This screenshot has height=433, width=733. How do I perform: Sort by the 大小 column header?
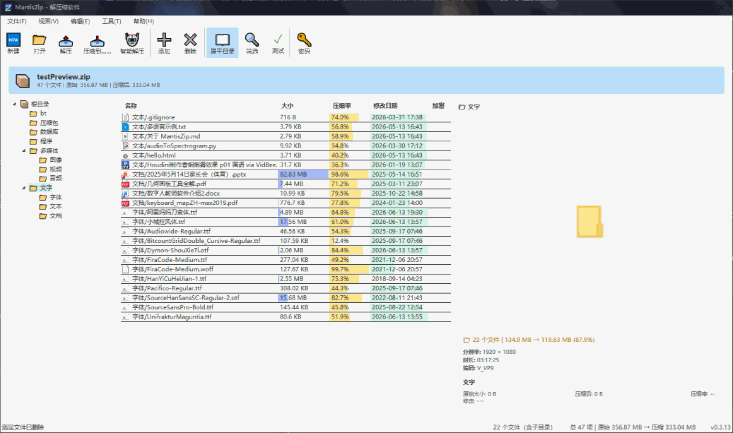[287, 106]
